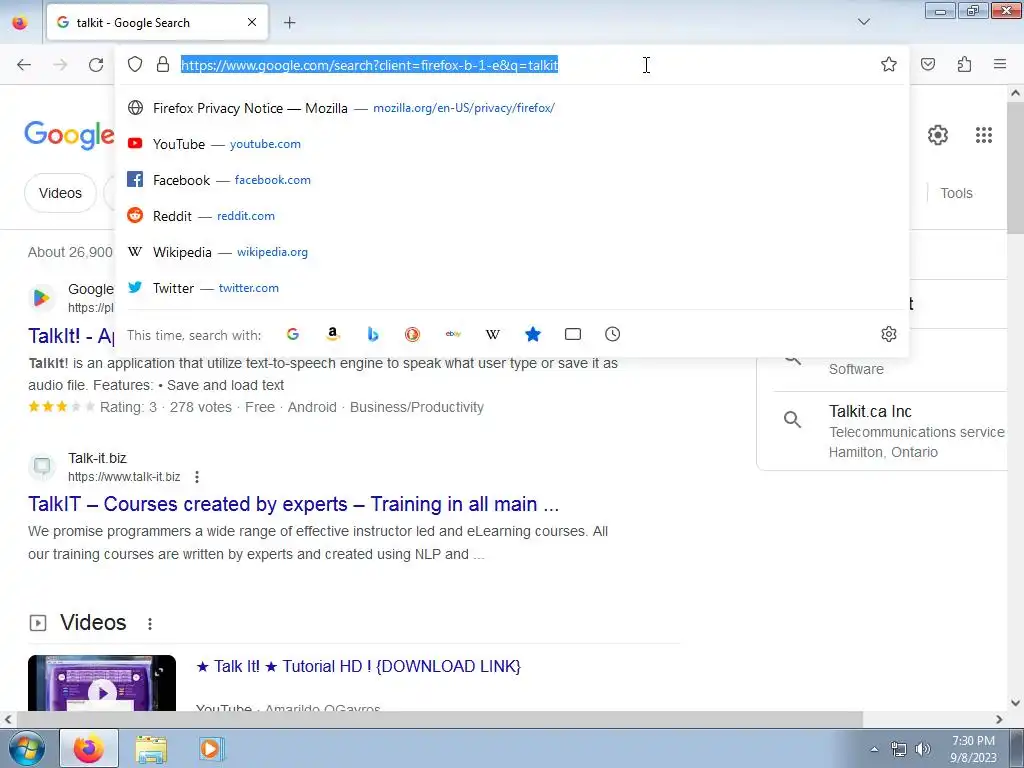This screenshot has width=1024, height=768.
Task: Click the Talk-it.biz site favicon
Action: [x=42, y=466]
